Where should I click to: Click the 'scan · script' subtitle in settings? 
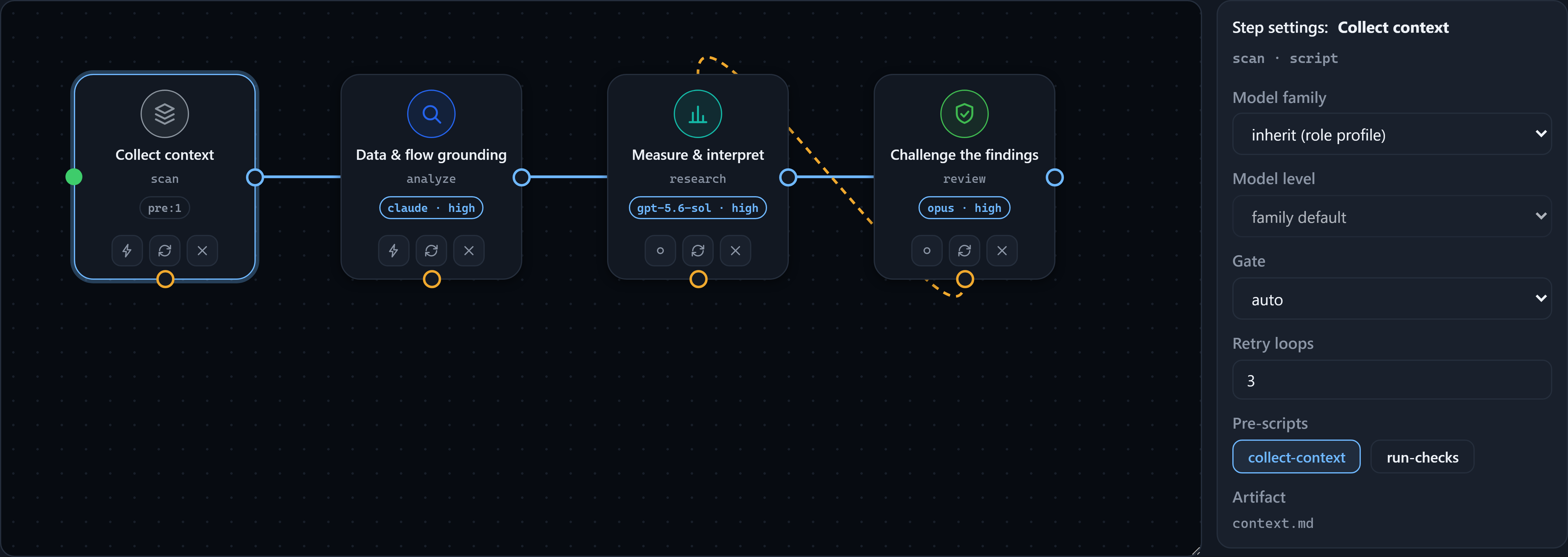(x=1285, y=58)
